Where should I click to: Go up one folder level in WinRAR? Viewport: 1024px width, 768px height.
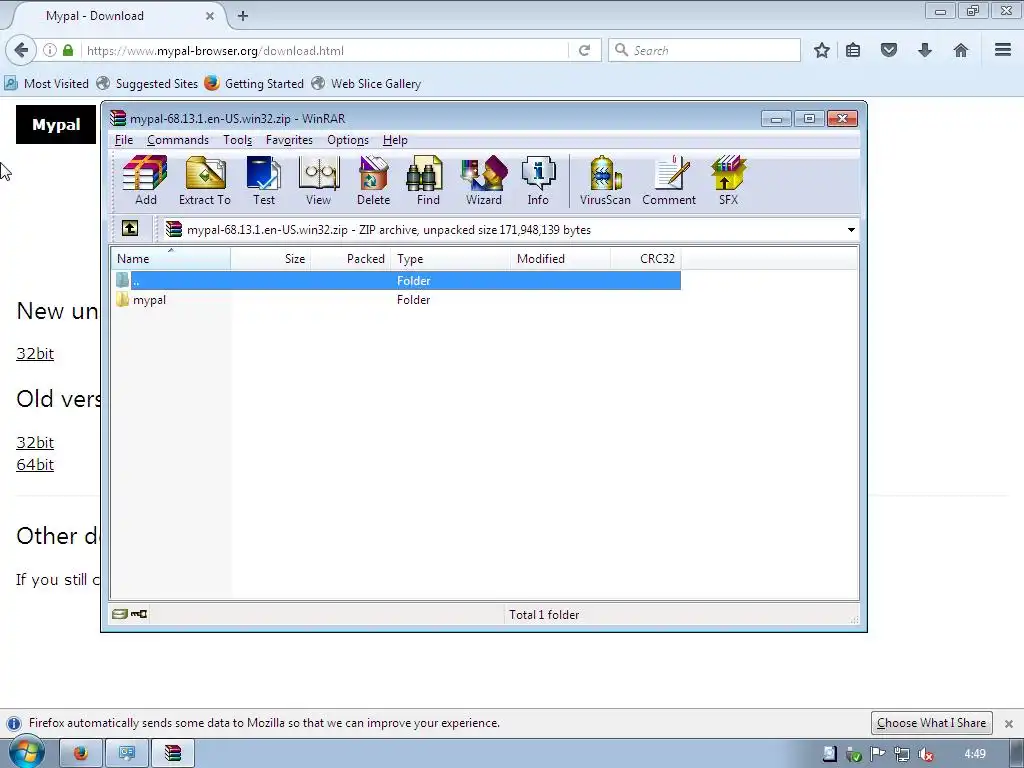click(x=130, y=229)
